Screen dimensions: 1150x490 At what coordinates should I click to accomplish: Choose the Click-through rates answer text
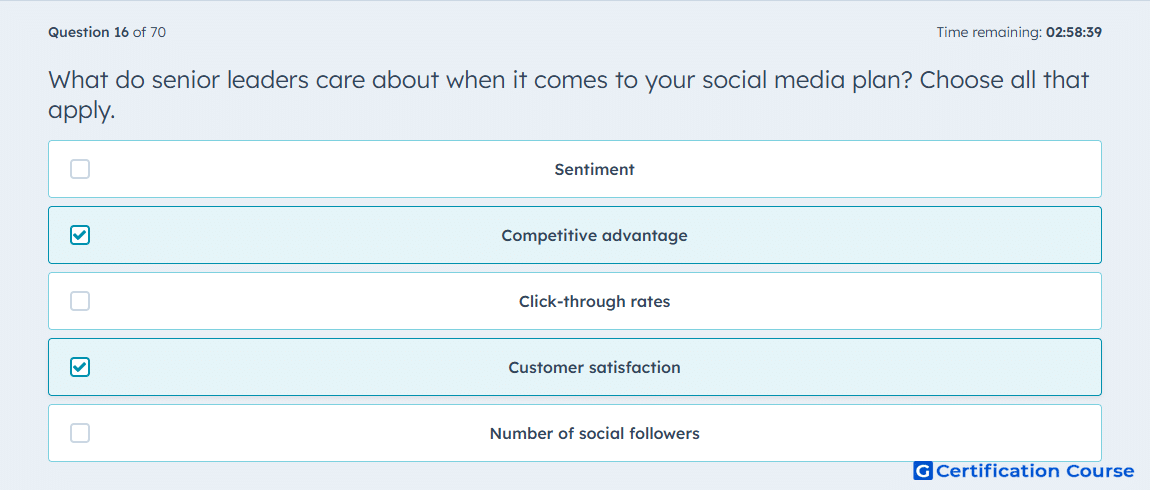click(594, 301)
